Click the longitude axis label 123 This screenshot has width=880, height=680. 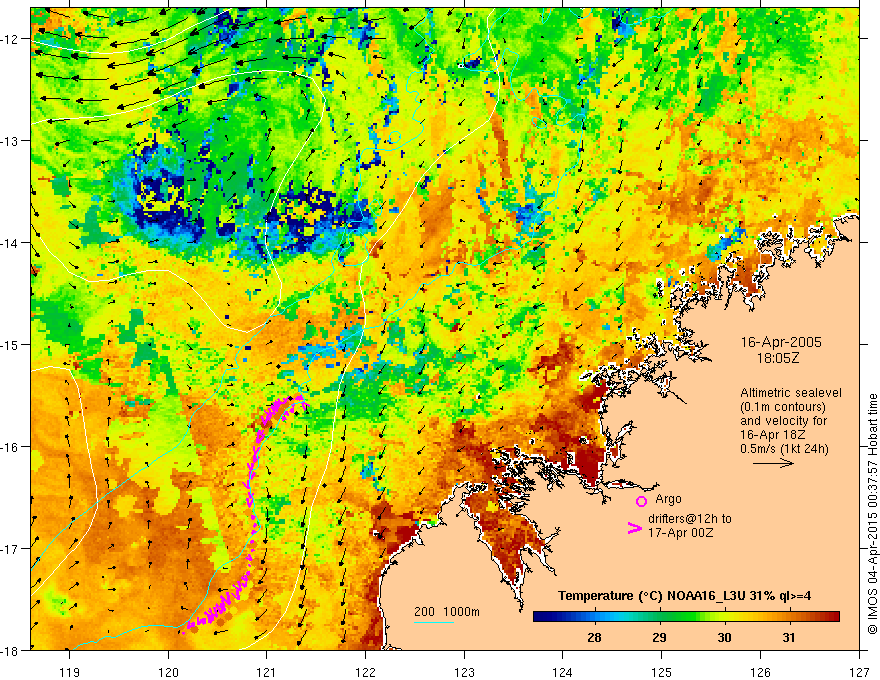pos(464,672)
